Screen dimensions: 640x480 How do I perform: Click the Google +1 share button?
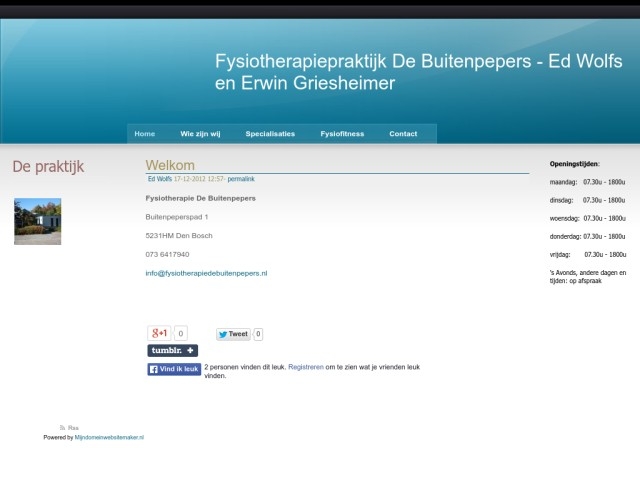coord(159,333)
